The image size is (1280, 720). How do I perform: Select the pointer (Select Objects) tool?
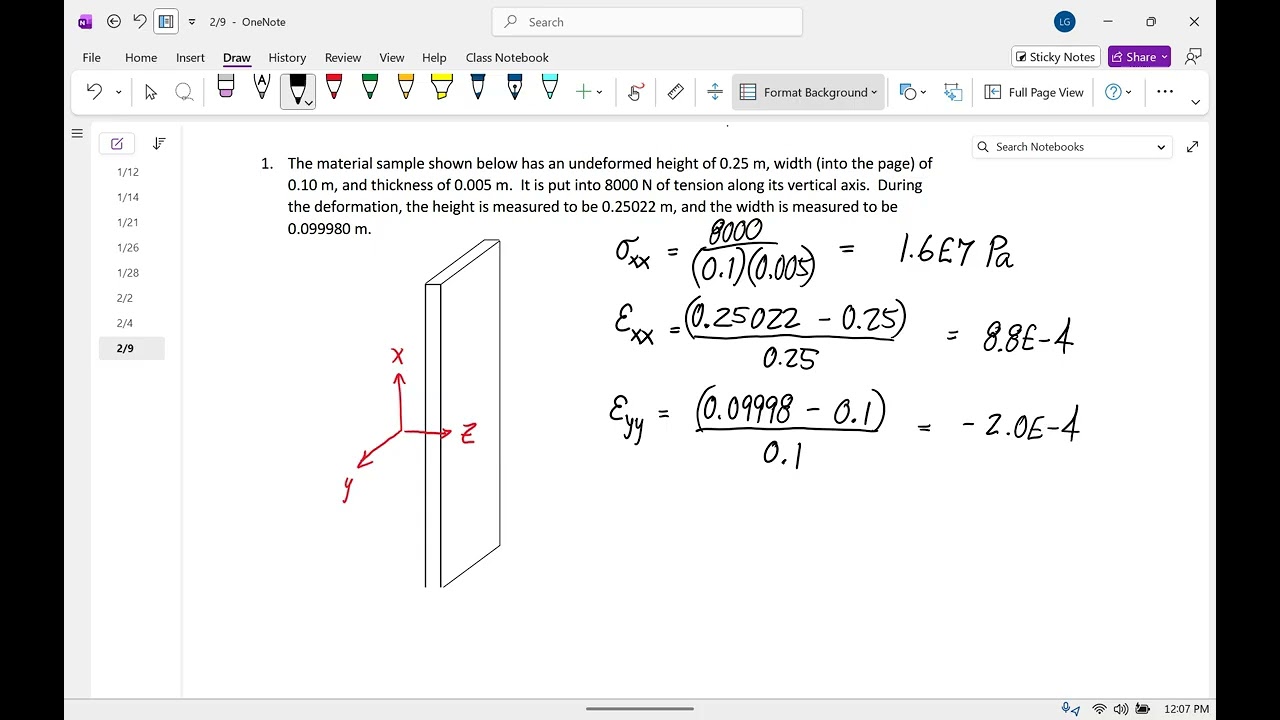(151, 92)
